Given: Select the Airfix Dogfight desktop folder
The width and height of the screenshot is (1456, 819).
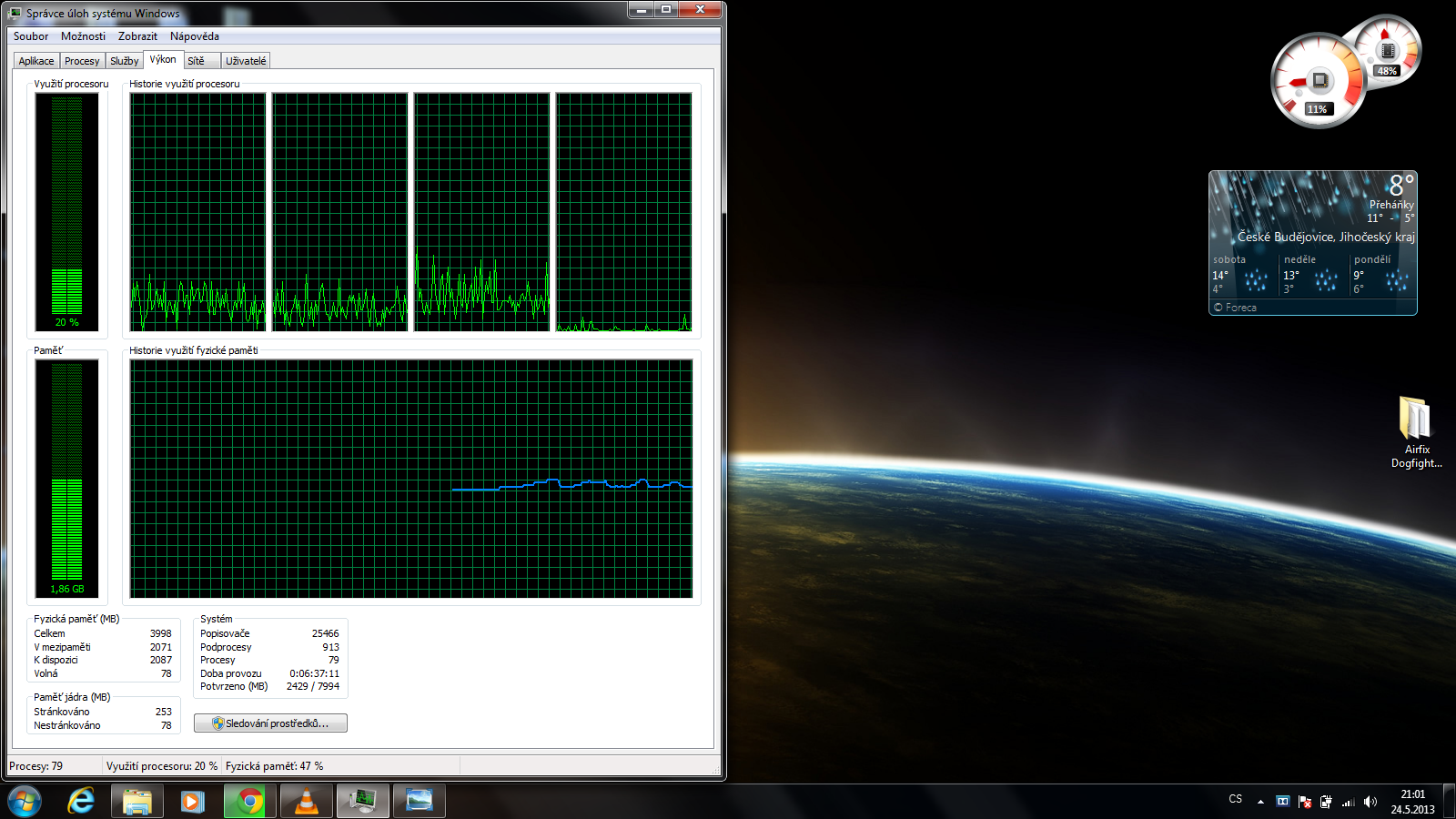Looking at the screenshot, I should (x=1417, y=432).
